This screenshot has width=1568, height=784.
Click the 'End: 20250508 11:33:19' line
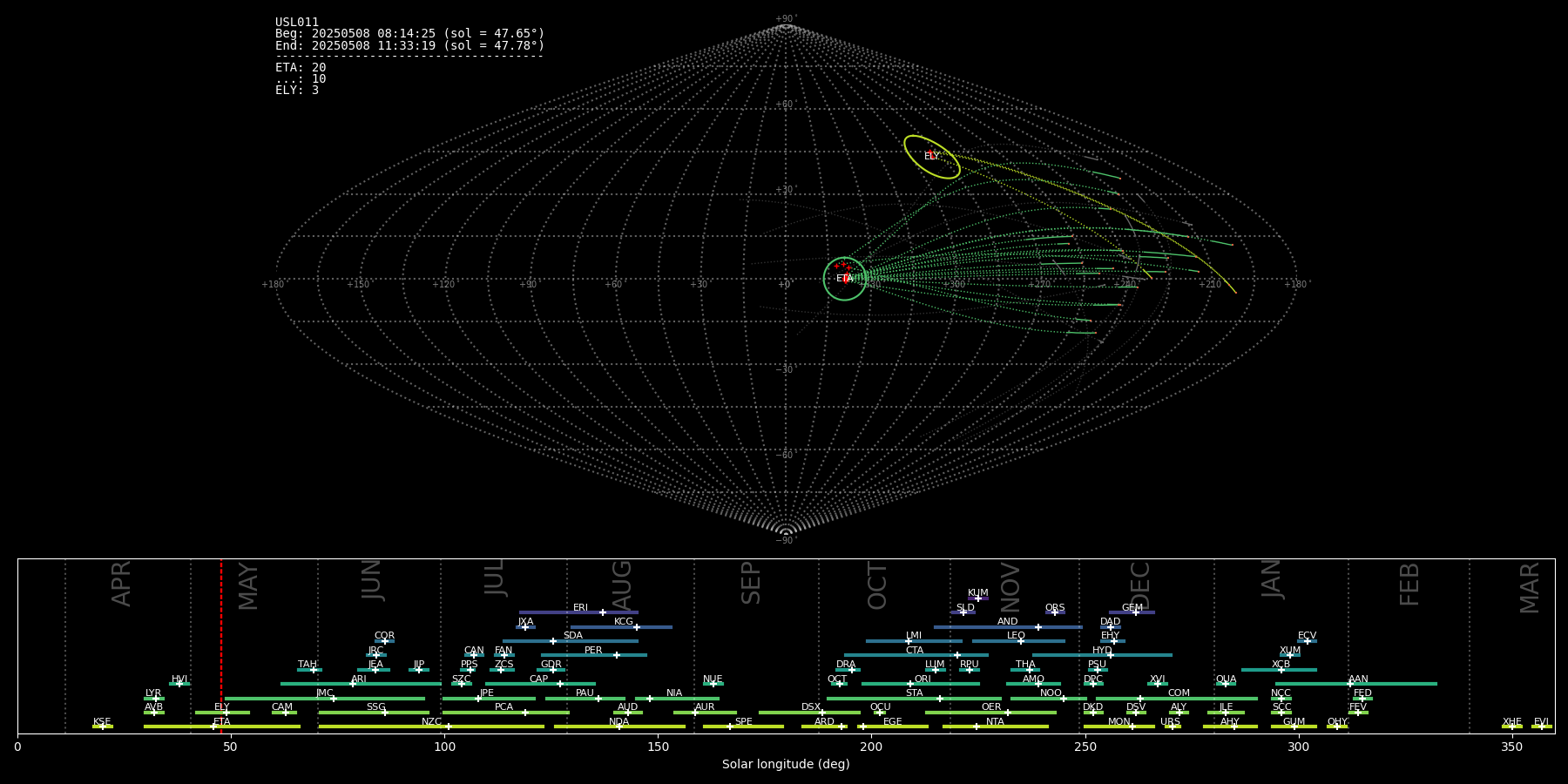tap(409, 45)
